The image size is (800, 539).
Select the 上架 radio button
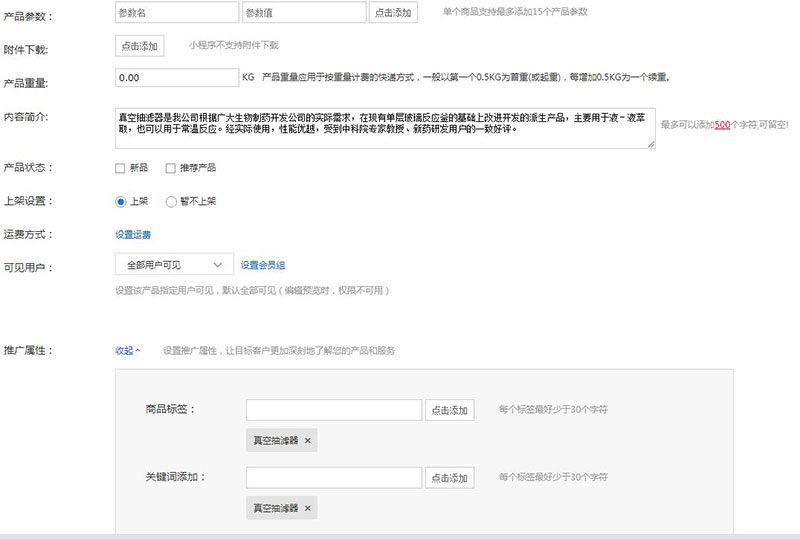point(120,202)
